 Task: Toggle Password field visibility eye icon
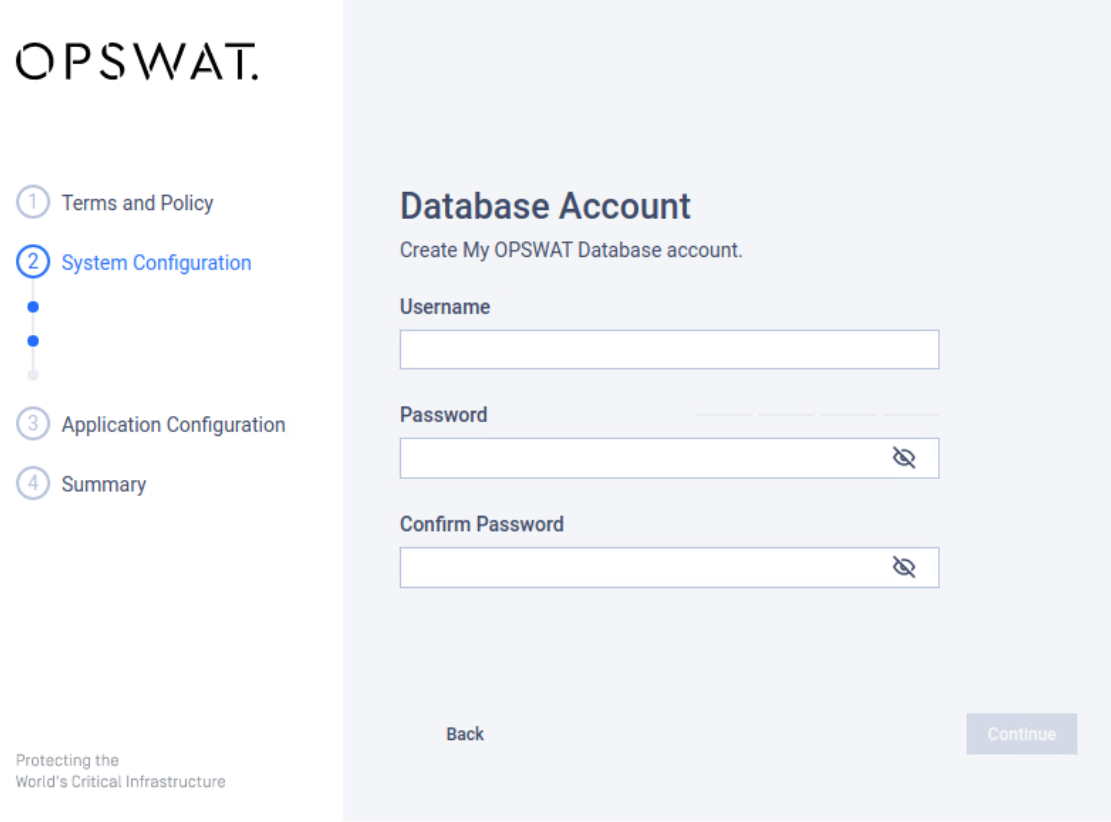tap(903, 458)
